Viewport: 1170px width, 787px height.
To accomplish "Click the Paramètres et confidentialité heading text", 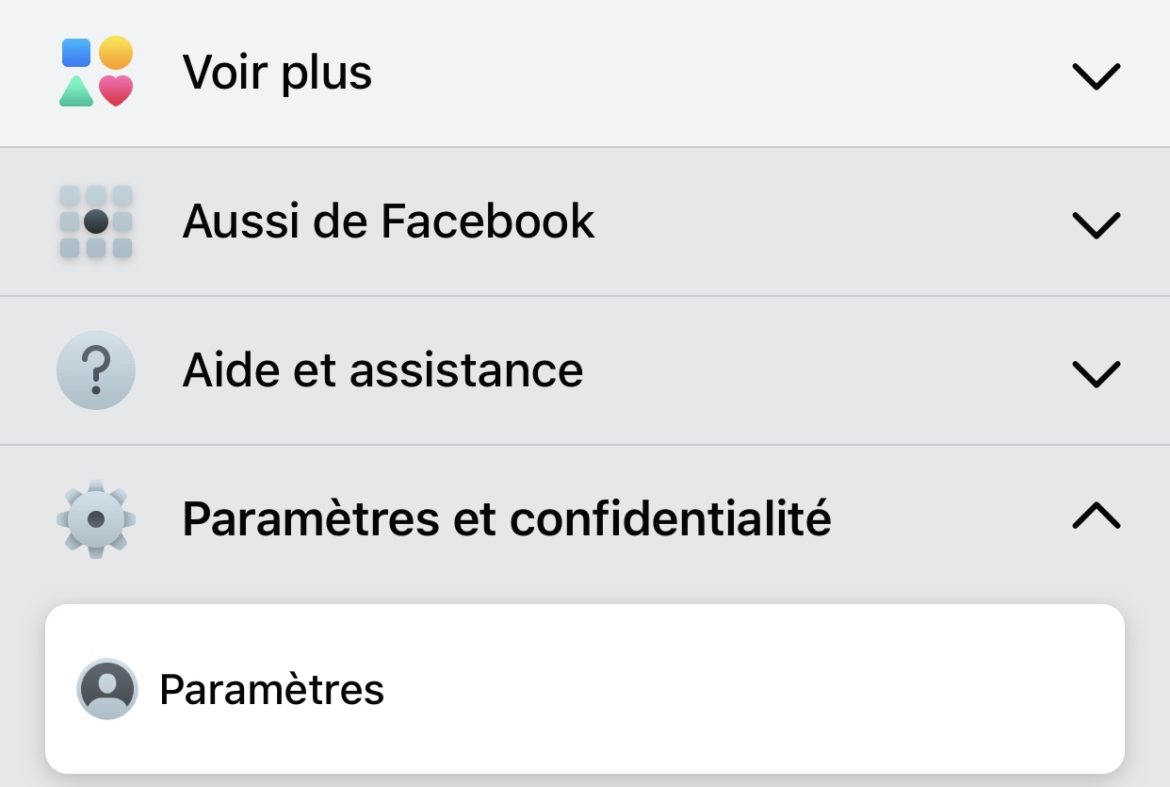I will tap(506, 519).
